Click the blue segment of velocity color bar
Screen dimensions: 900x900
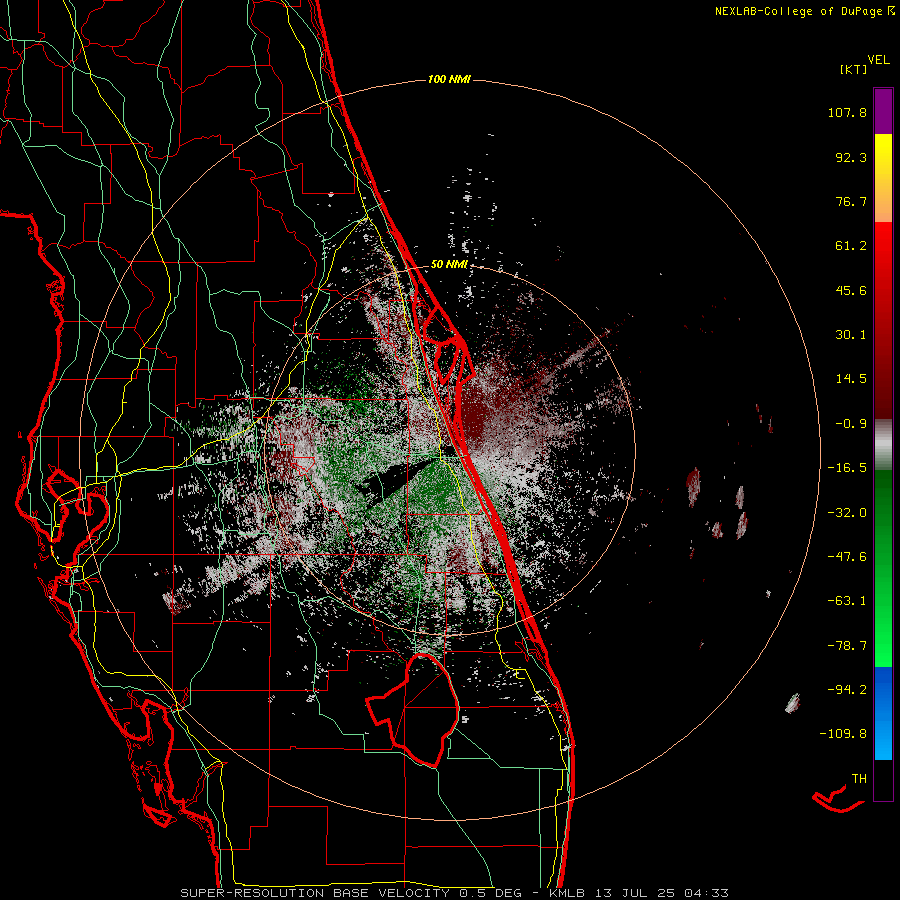883,713
